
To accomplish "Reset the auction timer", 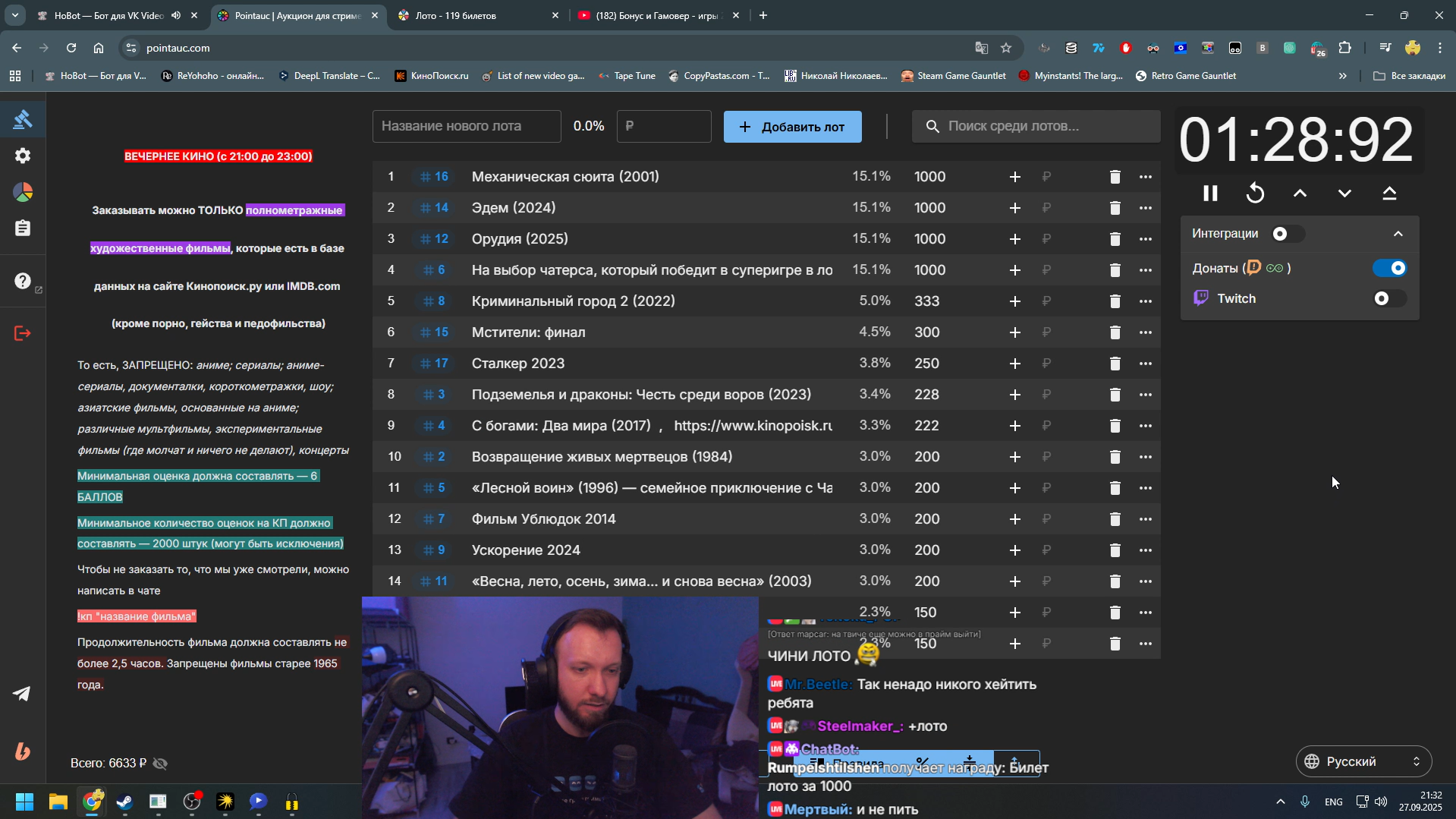I will coord(1256,194).
